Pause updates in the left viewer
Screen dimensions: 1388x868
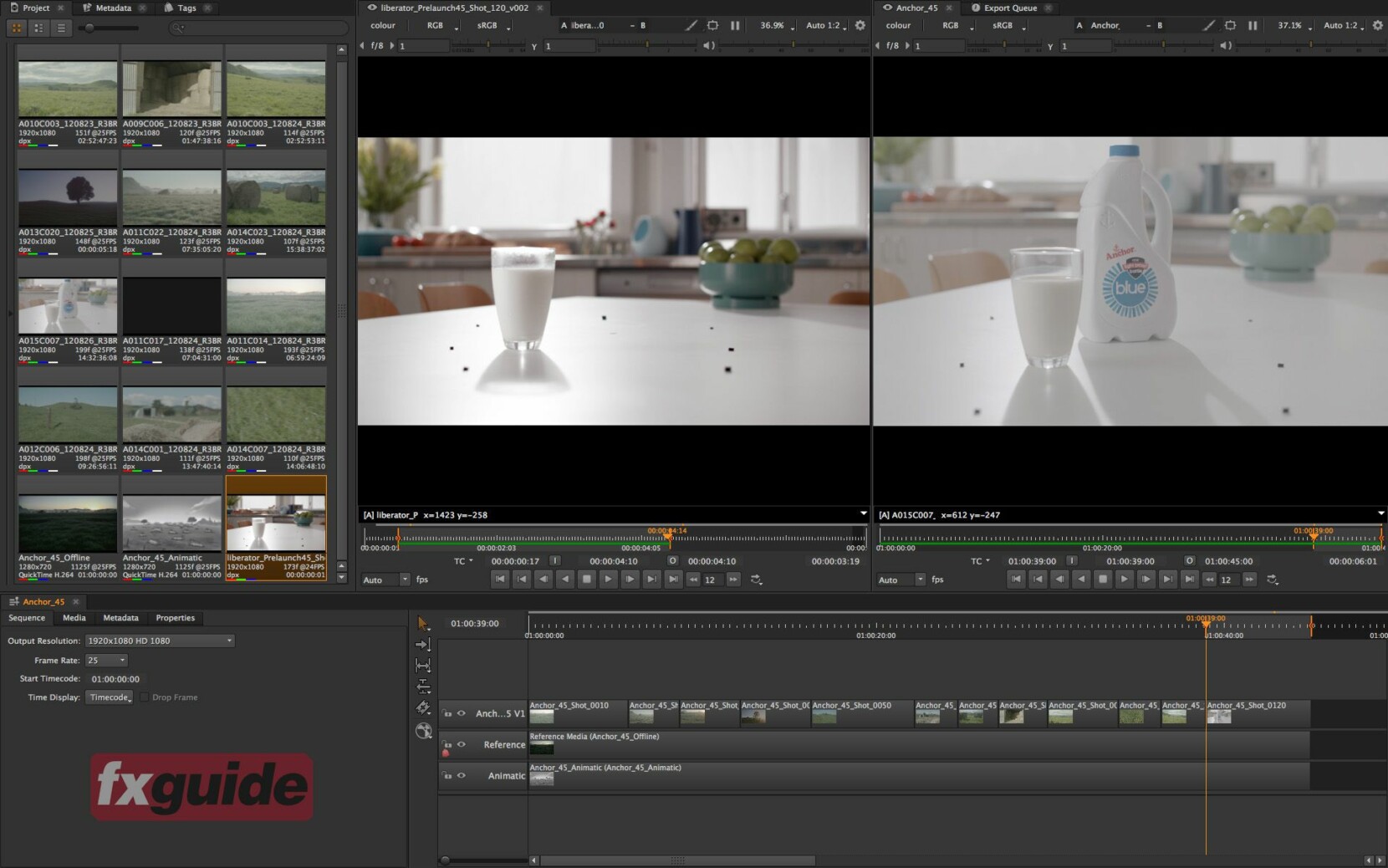(735, 25)
